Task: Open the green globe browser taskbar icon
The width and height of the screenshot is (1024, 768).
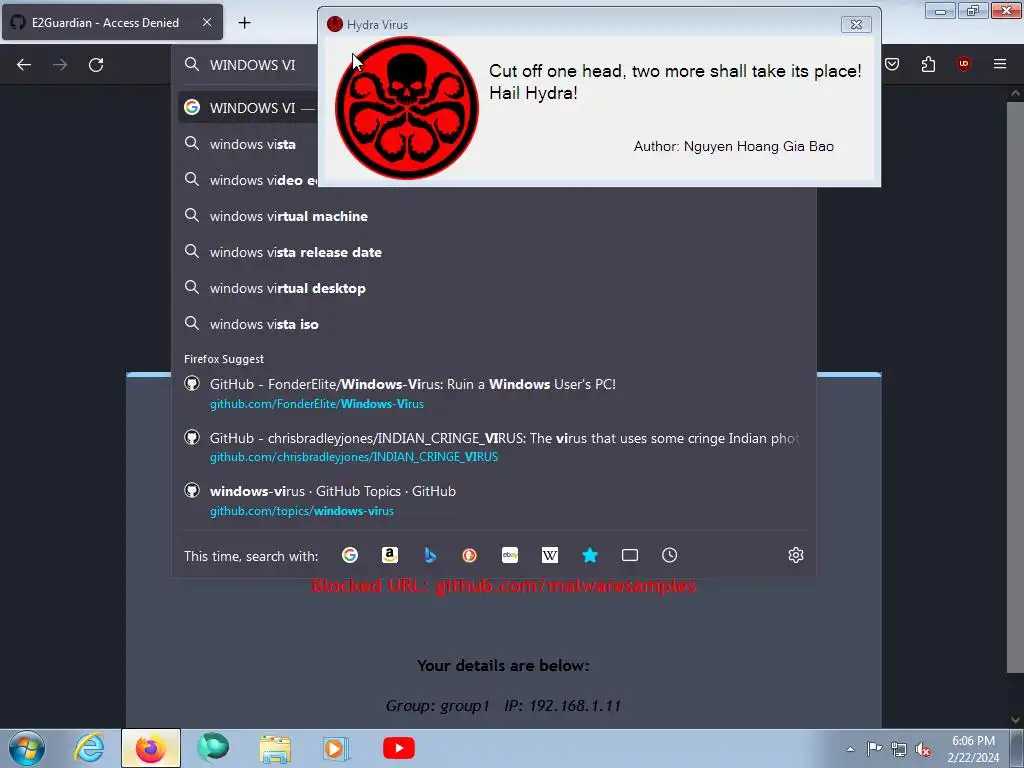Action: (213, 748)
